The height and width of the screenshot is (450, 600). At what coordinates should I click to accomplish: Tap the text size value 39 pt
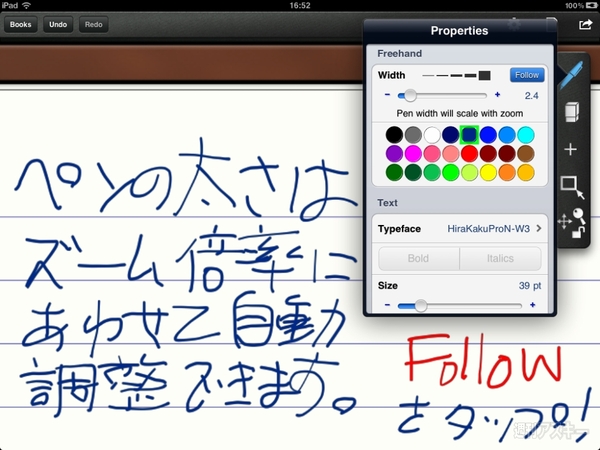point(530,286)
